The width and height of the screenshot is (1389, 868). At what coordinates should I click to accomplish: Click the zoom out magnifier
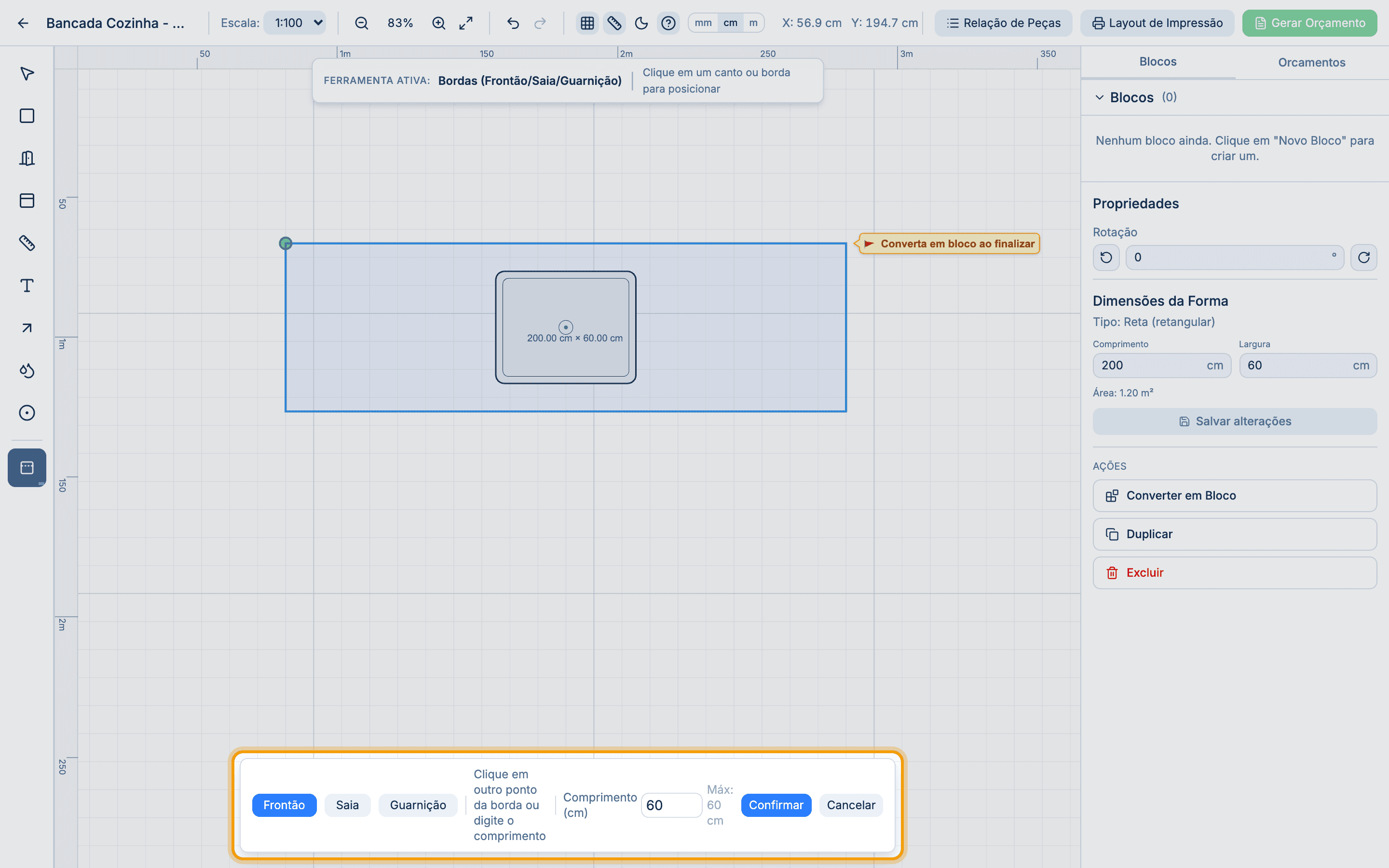pyautogui.click(x=362, y=23)
